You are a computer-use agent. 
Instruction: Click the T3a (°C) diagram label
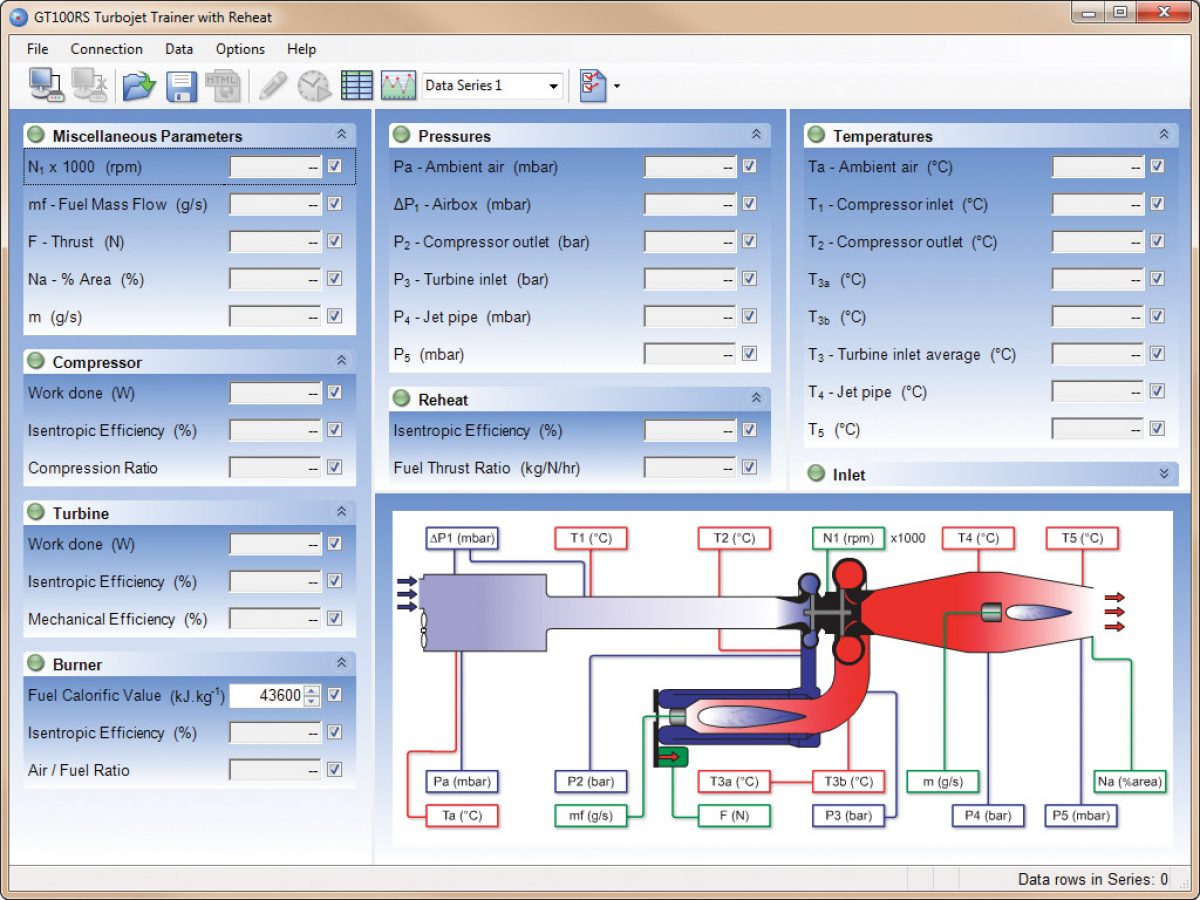pyautogui.click(x=735, y=782)
